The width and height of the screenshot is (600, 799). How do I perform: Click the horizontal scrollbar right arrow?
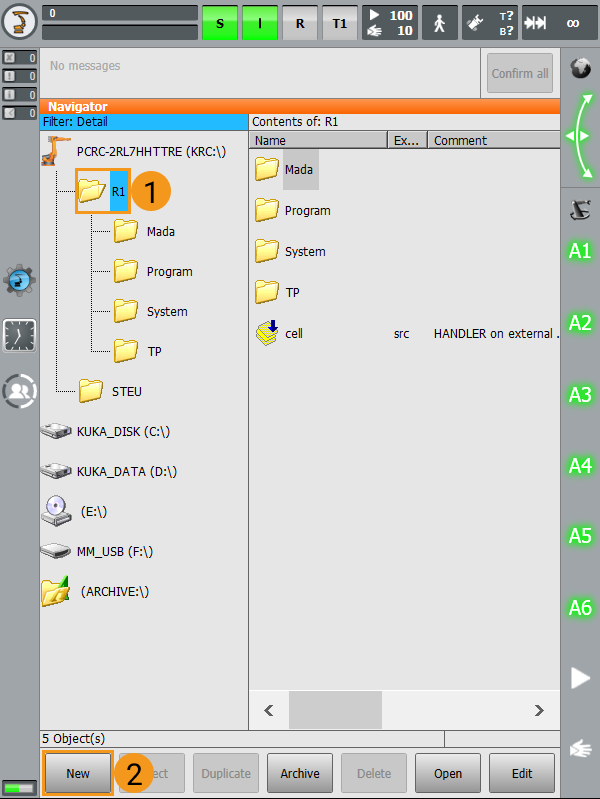(539, 710)
